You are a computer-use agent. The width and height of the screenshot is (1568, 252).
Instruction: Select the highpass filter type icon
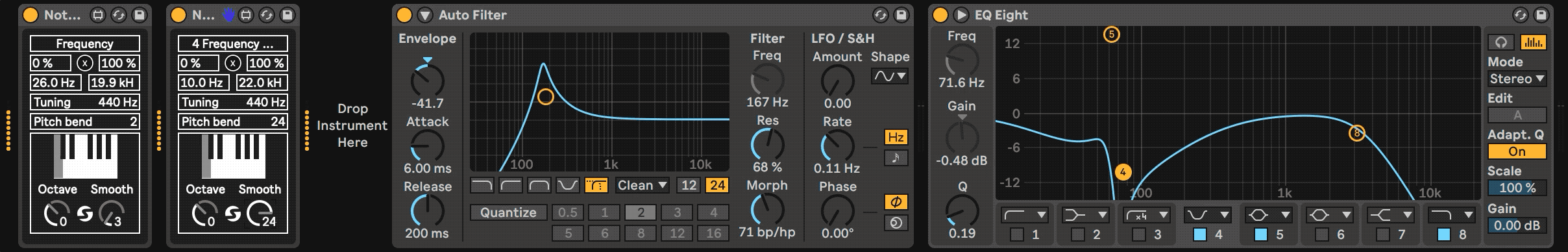click(x=510, y=186)
